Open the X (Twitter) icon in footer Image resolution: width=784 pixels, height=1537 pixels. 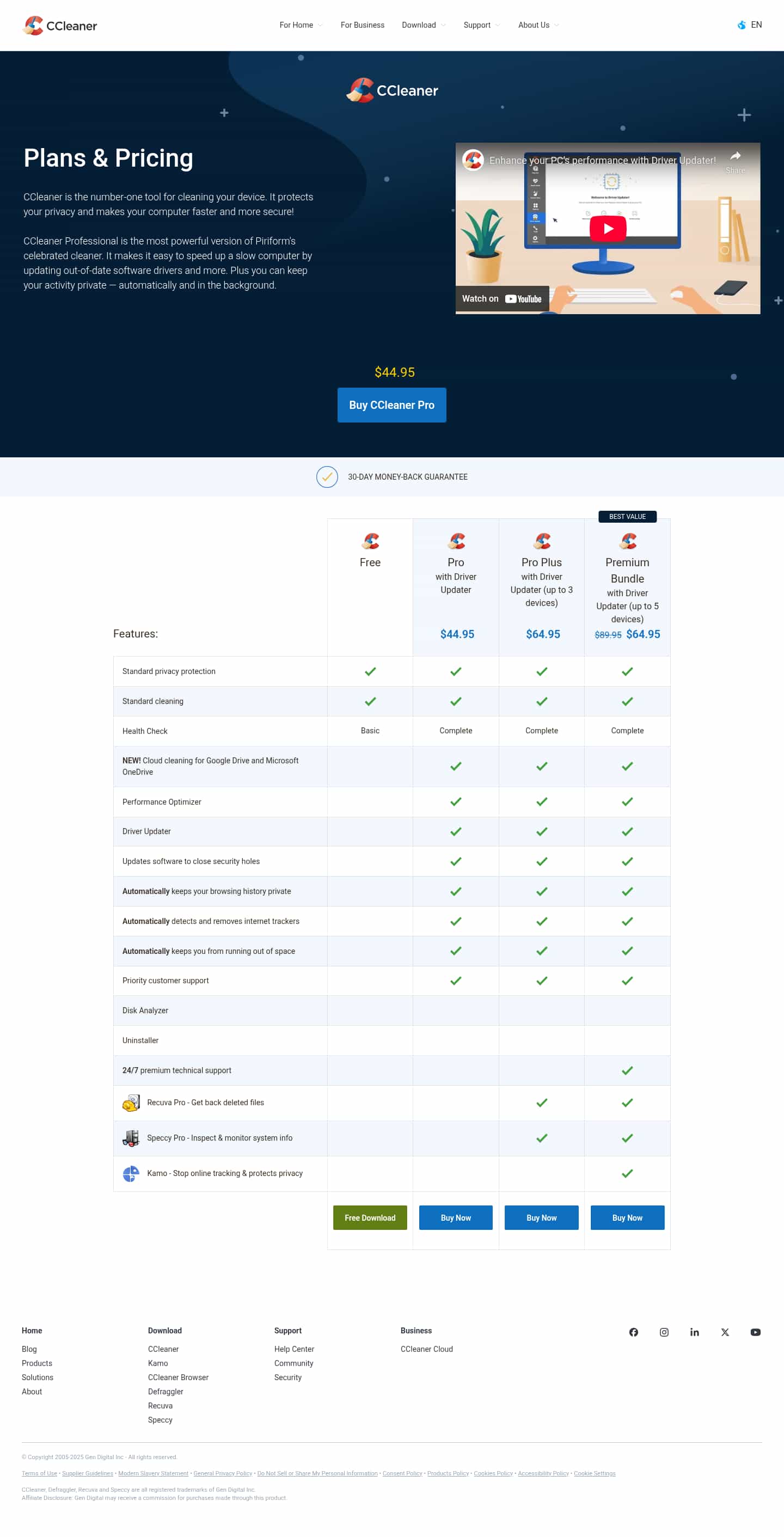[725, 1332]
